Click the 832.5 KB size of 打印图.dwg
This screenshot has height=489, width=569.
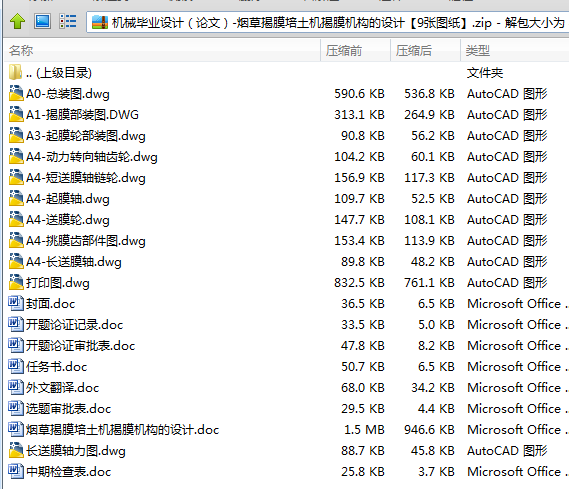pos(359,283)
